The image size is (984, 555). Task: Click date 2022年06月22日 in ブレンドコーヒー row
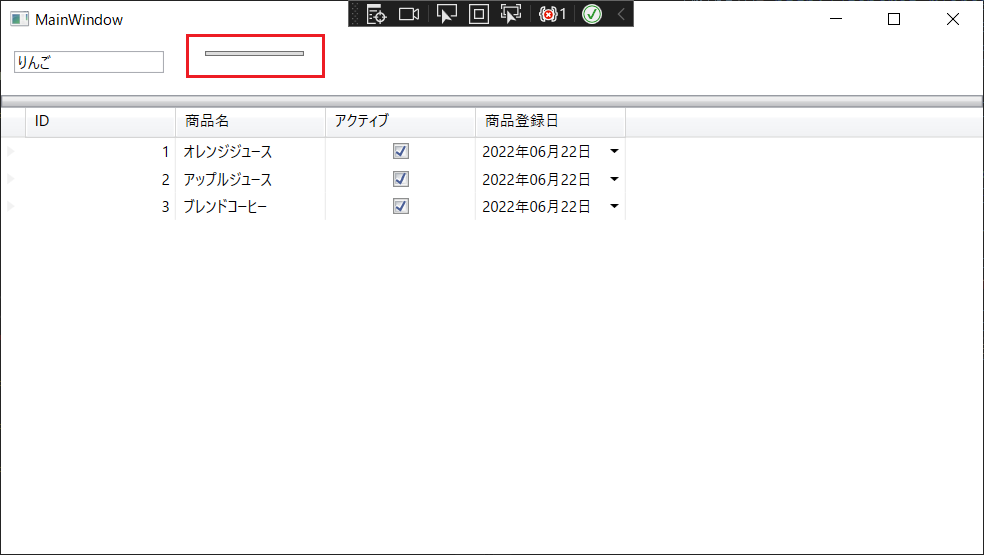pos(536,206)
